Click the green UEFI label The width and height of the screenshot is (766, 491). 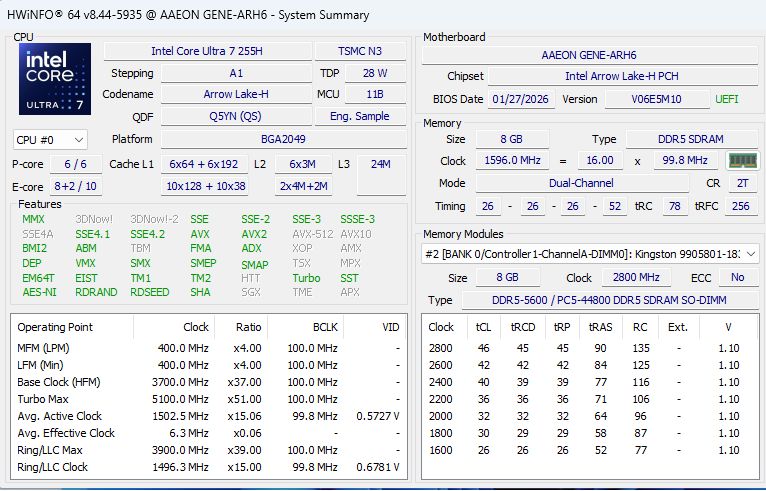[727, 99]
